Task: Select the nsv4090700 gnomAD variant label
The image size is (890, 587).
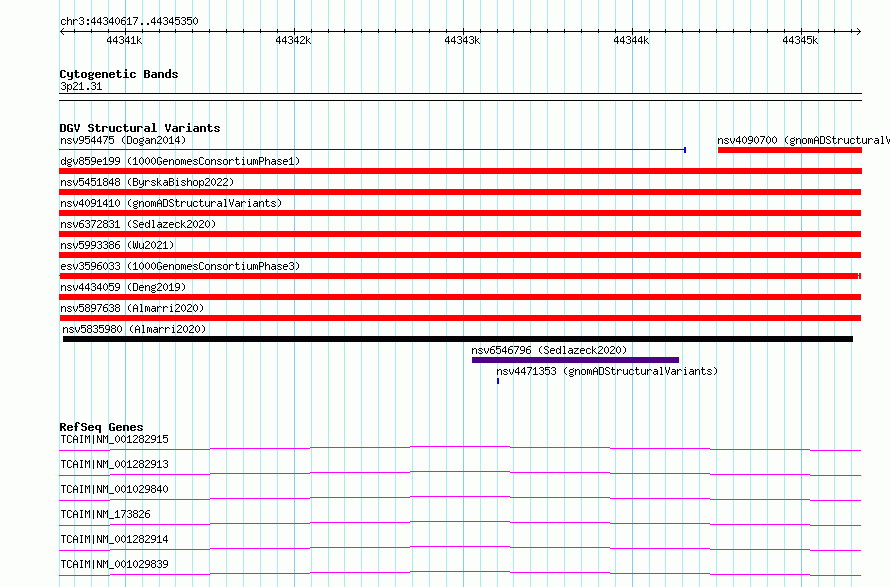Action: pyautogui.click(x=803, y=140)
